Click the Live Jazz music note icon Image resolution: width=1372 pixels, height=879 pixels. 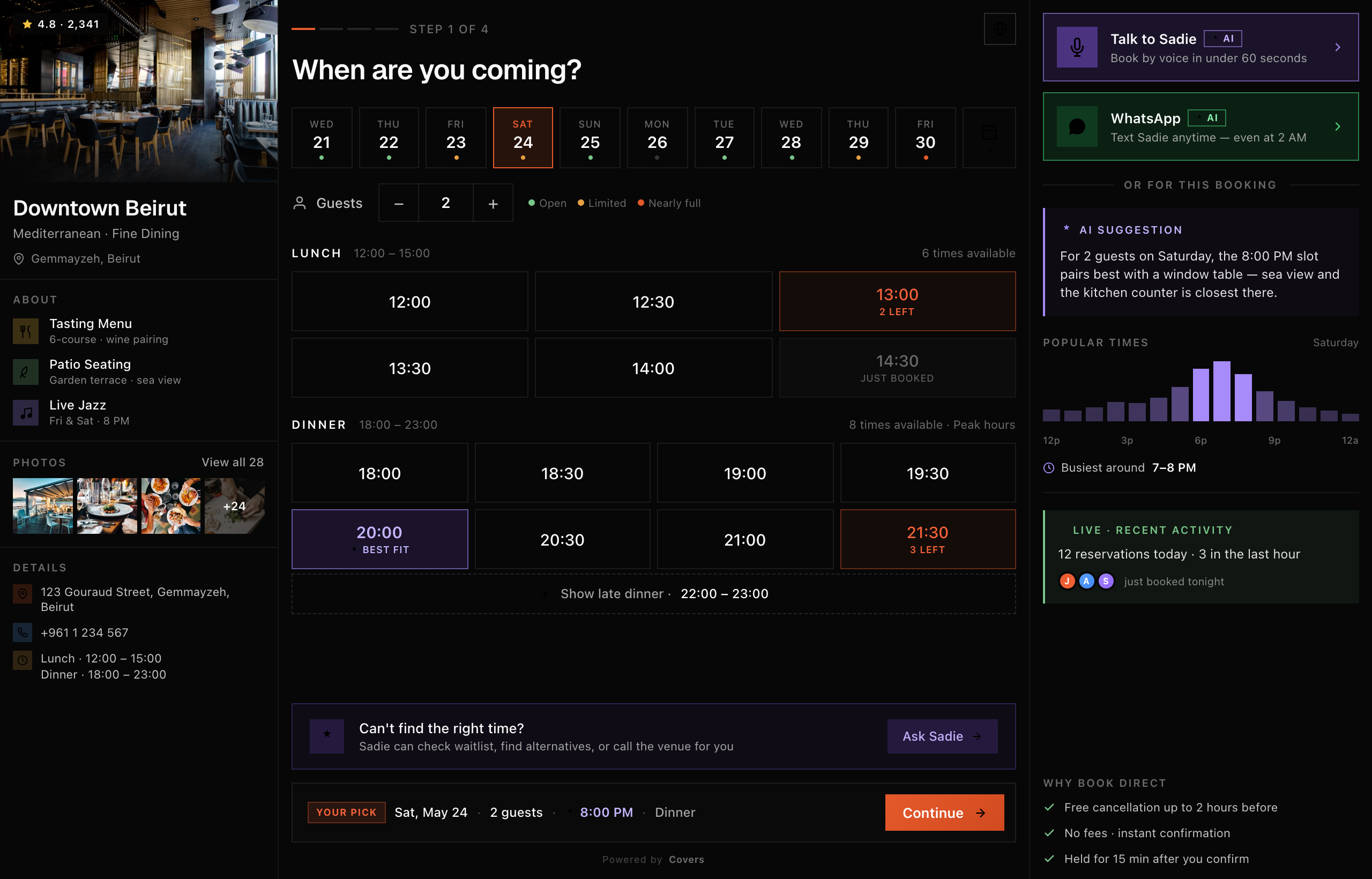(x=26, y=412)
